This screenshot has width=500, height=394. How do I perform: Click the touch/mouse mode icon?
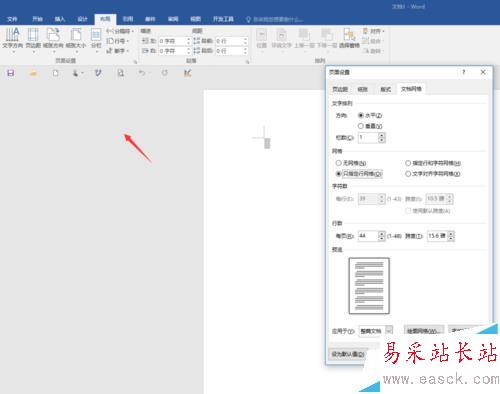77,73
